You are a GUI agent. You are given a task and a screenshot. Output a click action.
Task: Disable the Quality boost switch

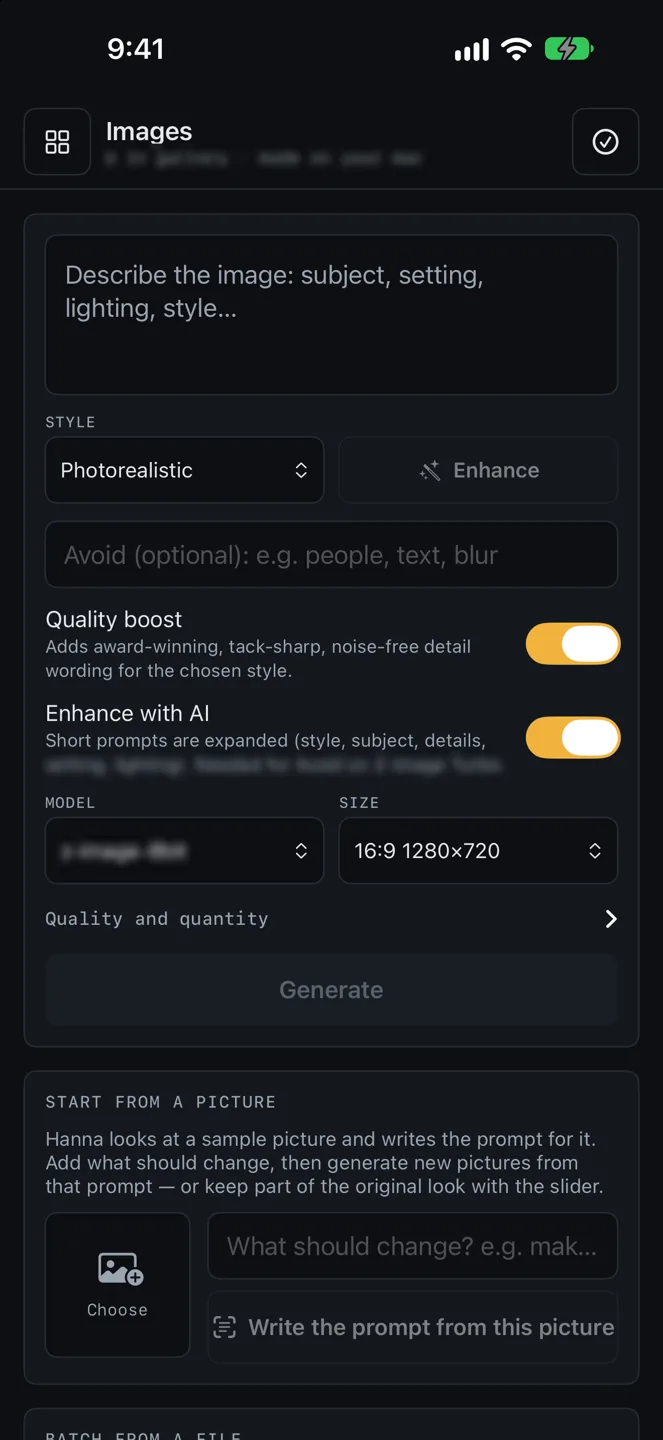coord(573,644)
